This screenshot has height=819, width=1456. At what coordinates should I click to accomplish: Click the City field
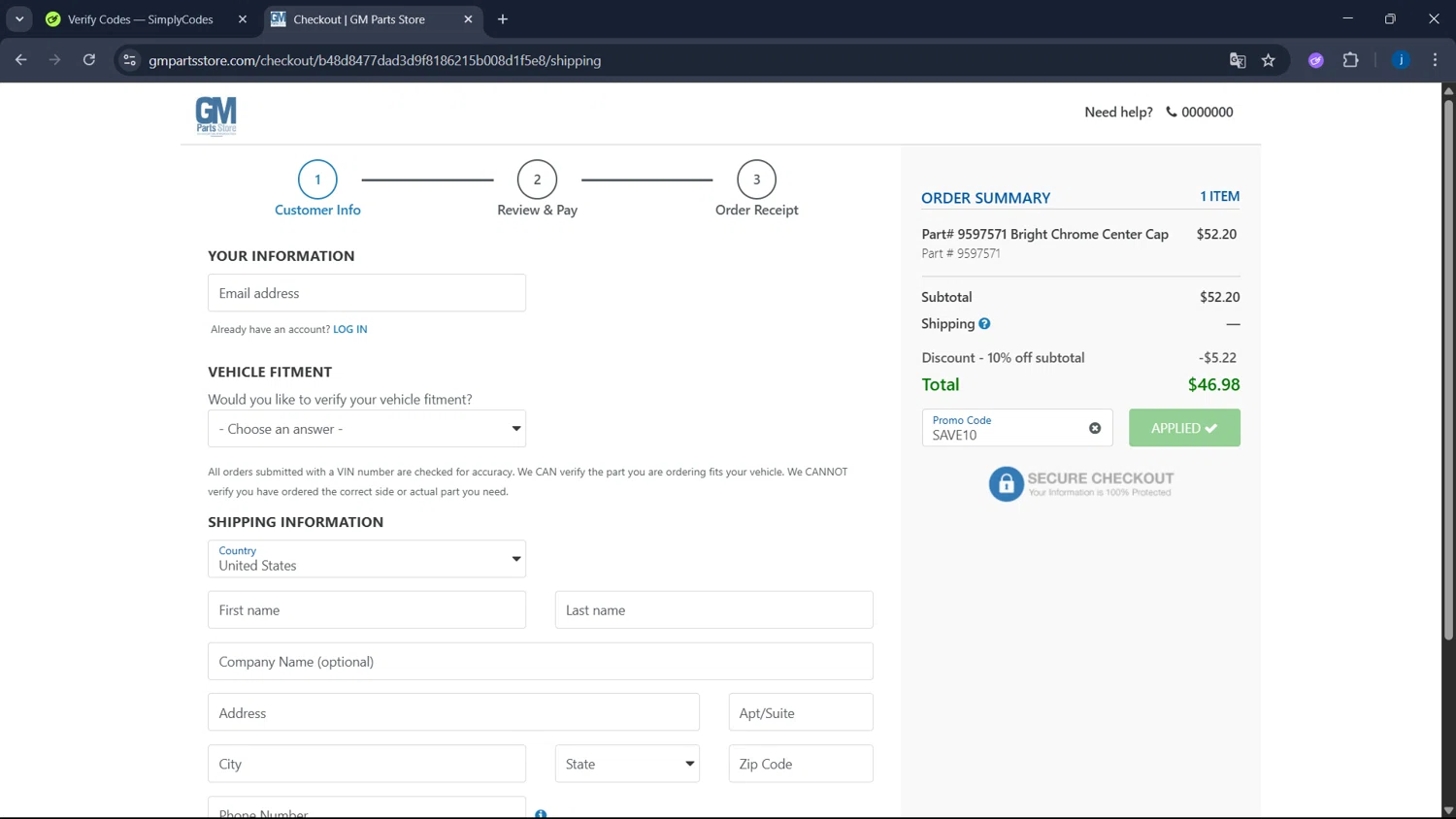367,764
